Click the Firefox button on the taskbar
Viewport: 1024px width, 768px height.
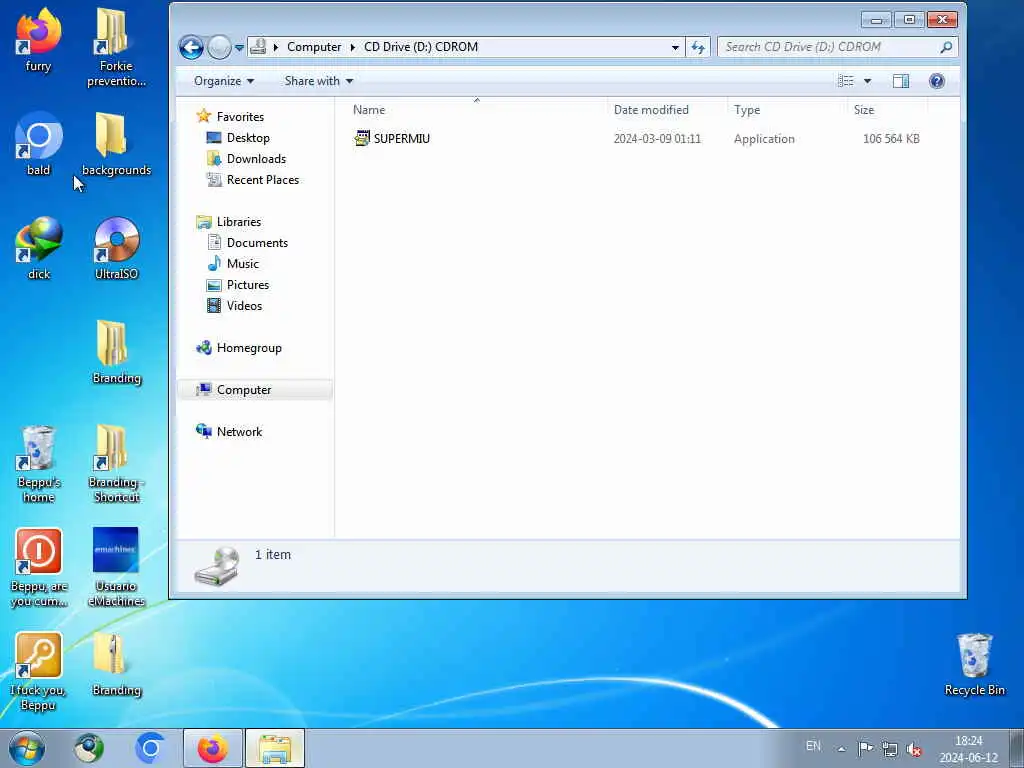tap(213, 748)
